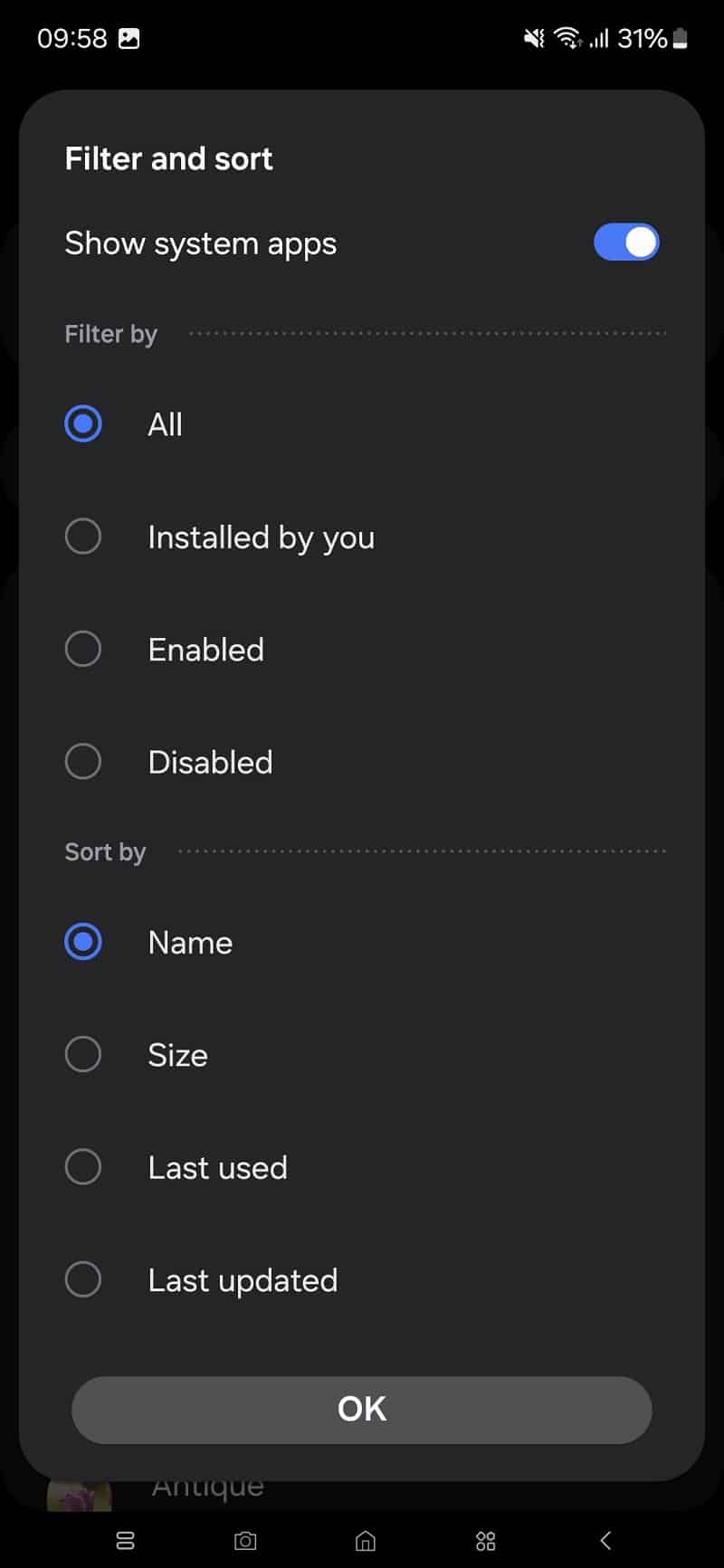
Task: Tap the recent apps navigation icon
Action: tap(125, 1540)
